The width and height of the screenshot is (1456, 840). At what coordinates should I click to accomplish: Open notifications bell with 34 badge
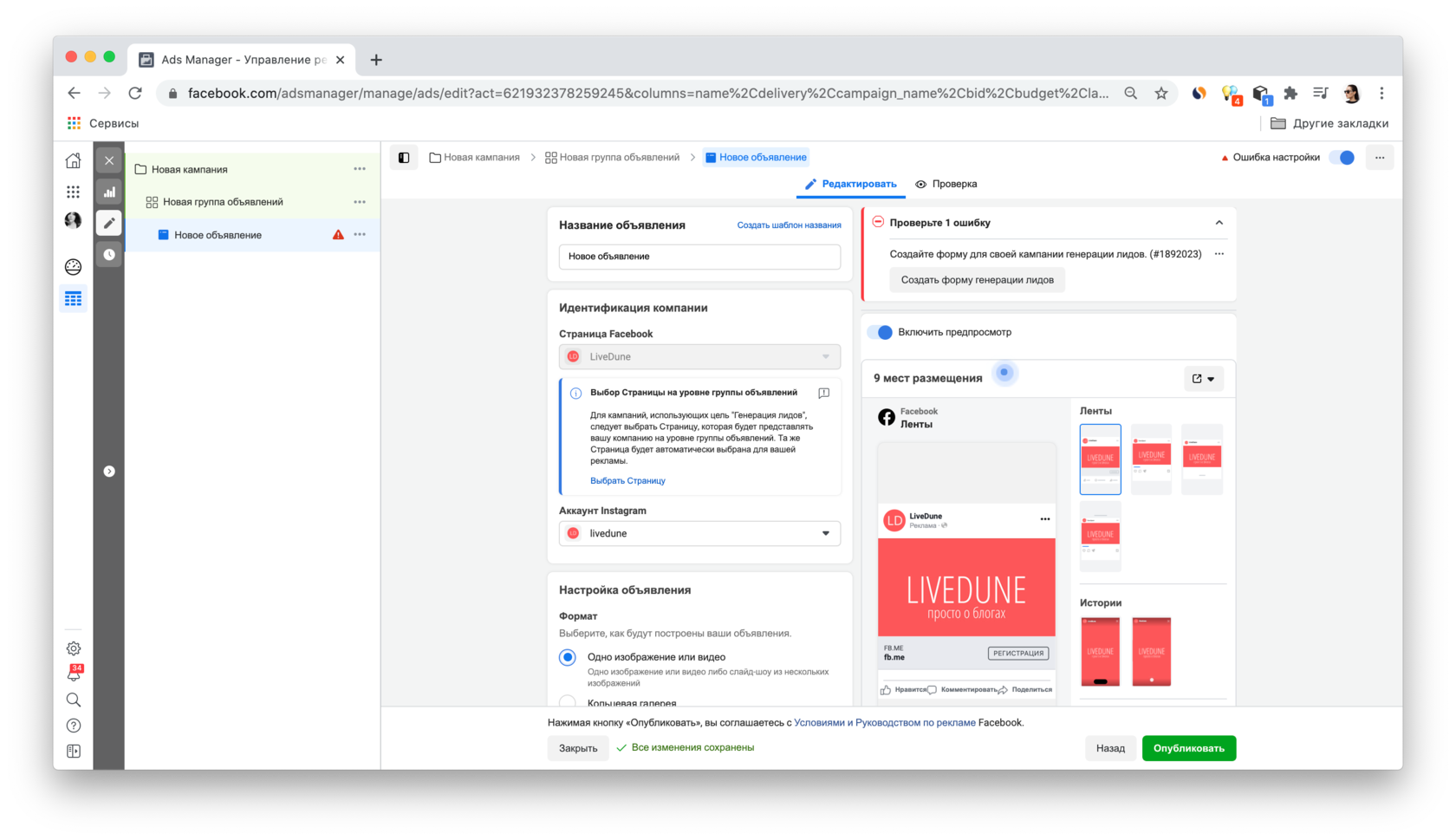(x=75, y=673)
